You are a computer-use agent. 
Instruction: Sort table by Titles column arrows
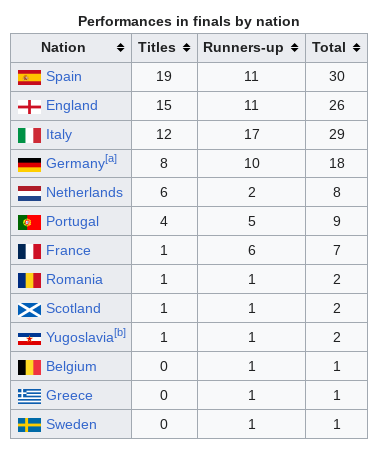(x=187, y=48)
